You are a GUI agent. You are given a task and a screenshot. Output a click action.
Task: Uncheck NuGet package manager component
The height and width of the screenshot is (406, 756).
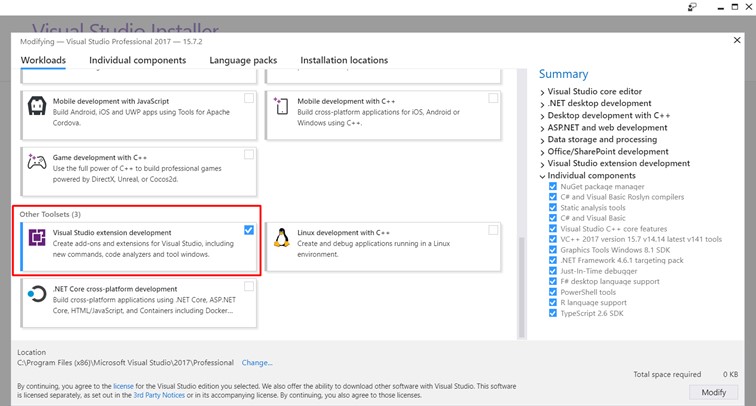click(553, 186)
